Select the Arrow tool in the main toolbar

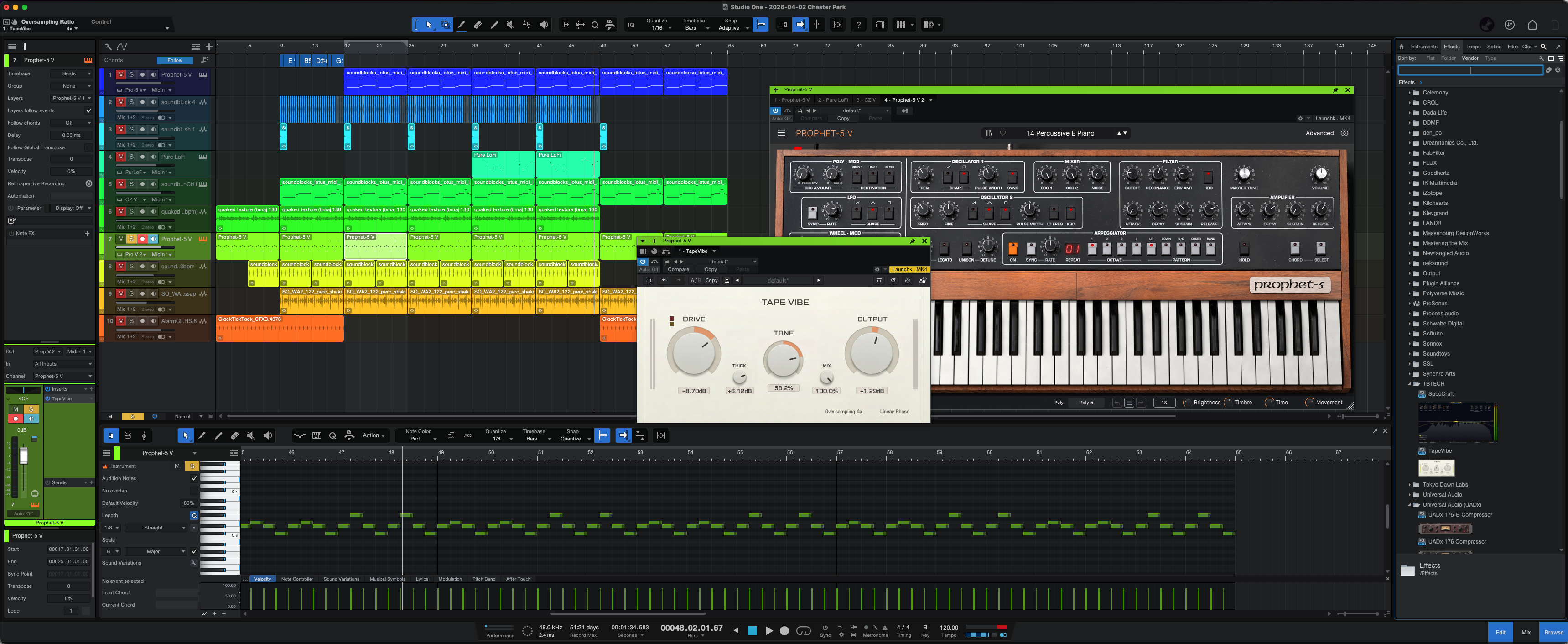coord(429,25)
